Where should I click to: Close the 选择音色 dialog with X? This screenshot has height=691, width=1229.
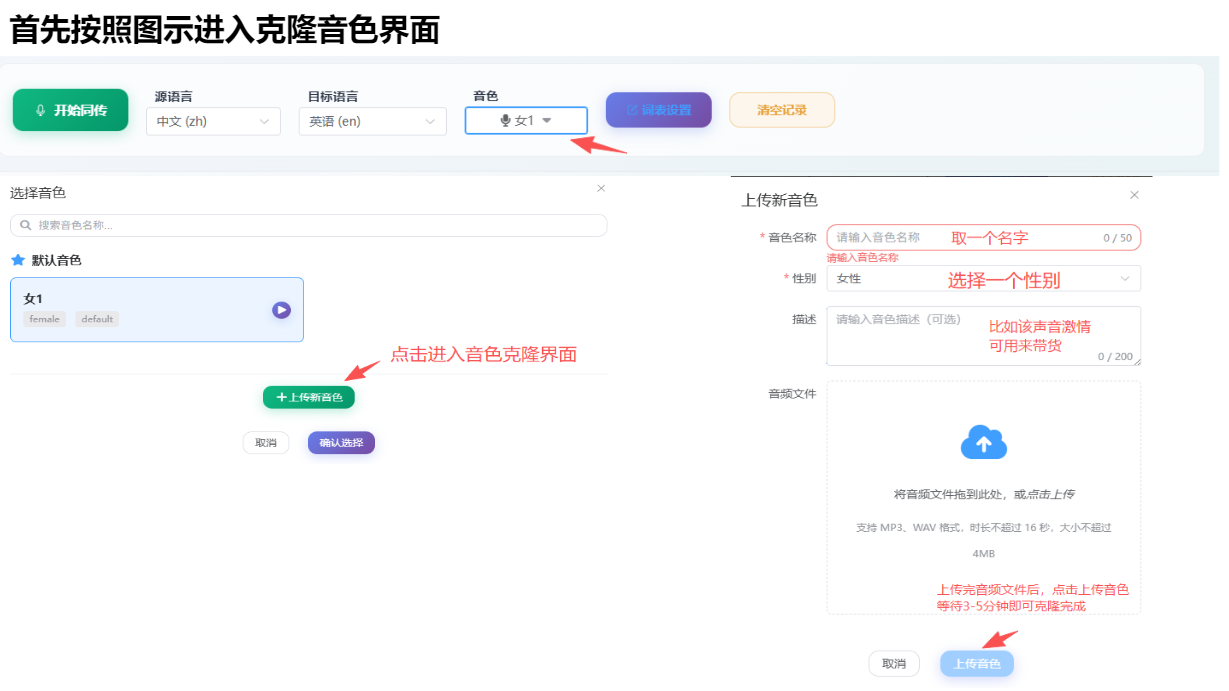[601, 188]
